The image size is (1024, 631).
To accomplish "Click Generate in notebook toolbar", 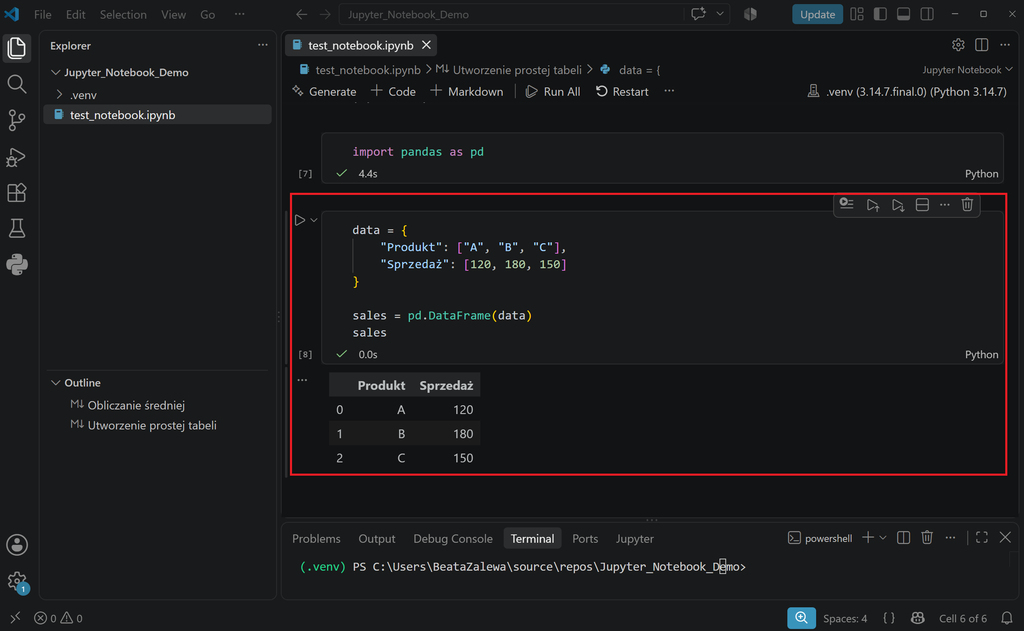I will [x=325, y=91].
